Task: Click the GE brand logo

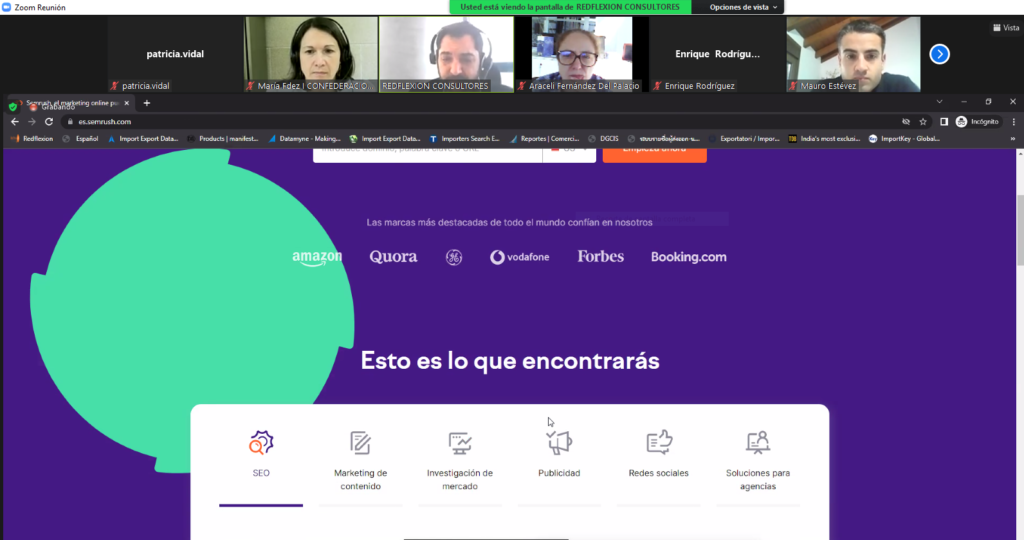Action: point(454,257)
